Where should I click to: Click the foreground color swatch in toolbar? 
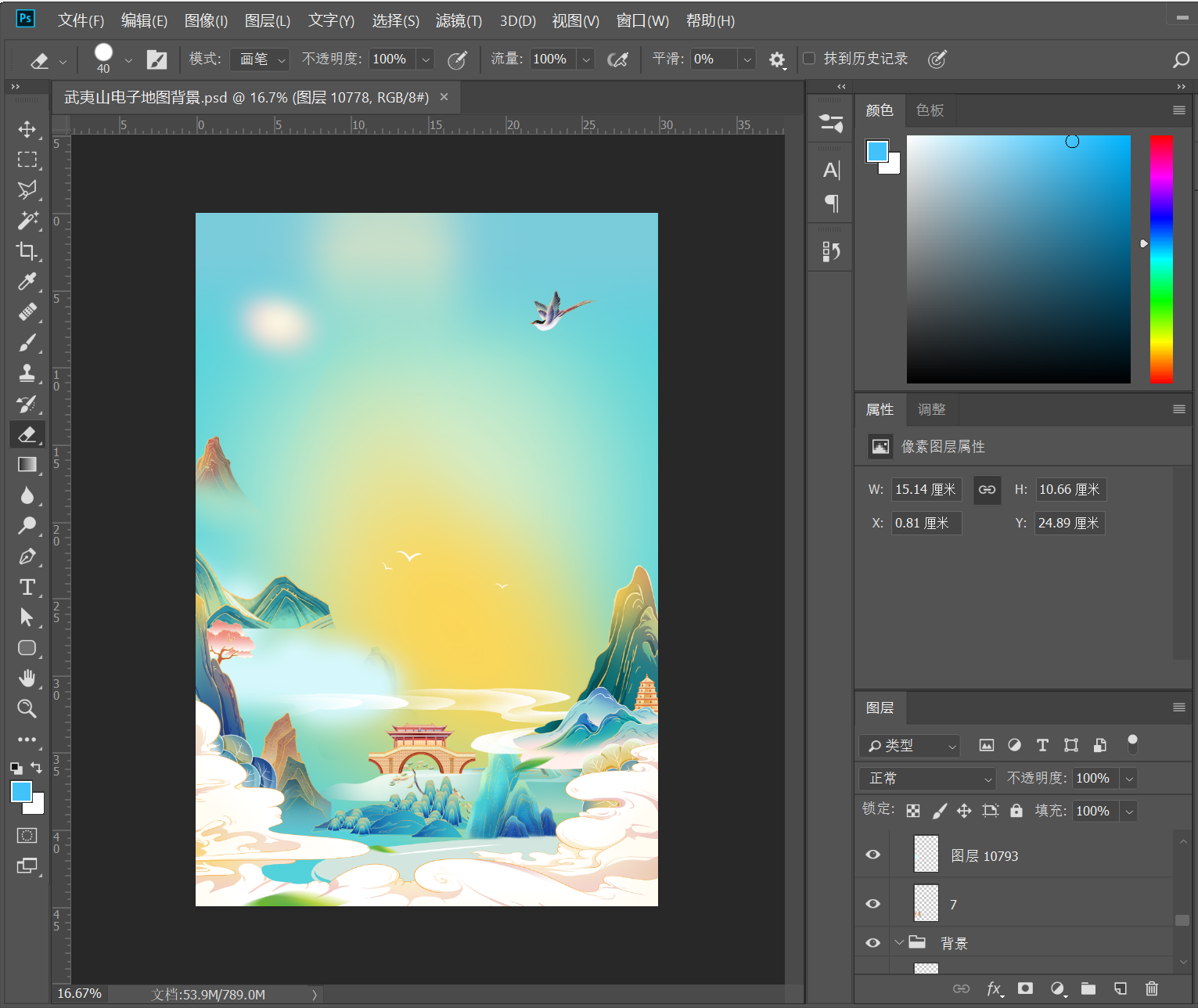[x=20, y=792]
